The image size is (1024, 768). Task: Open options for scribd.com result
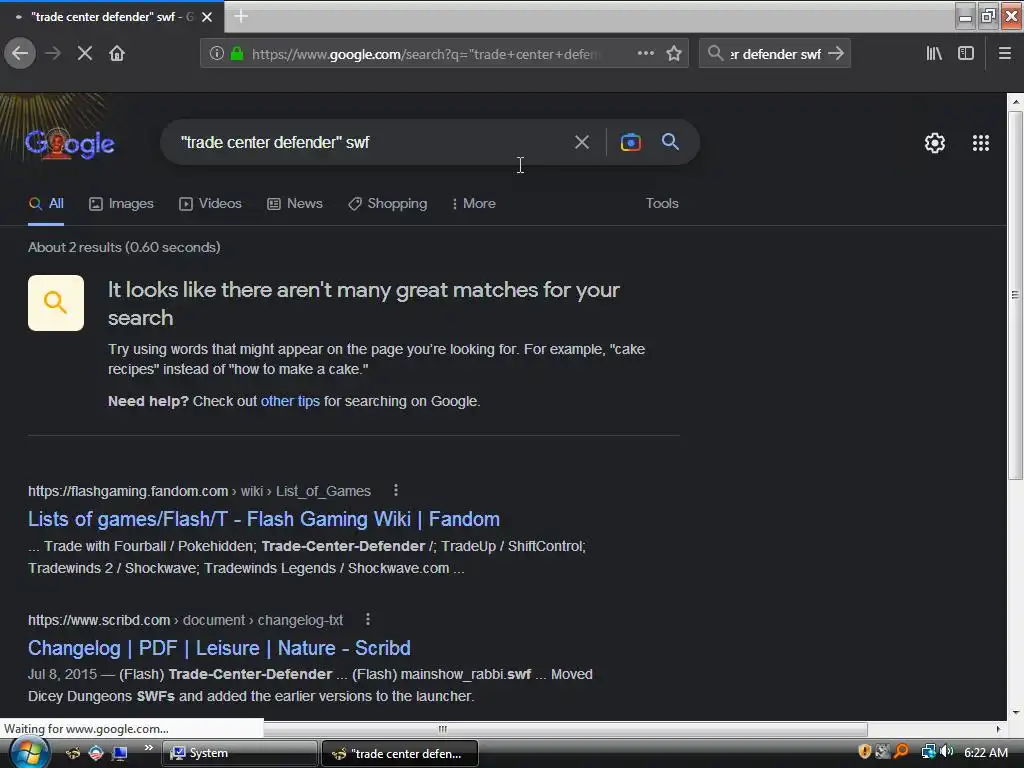368,619
